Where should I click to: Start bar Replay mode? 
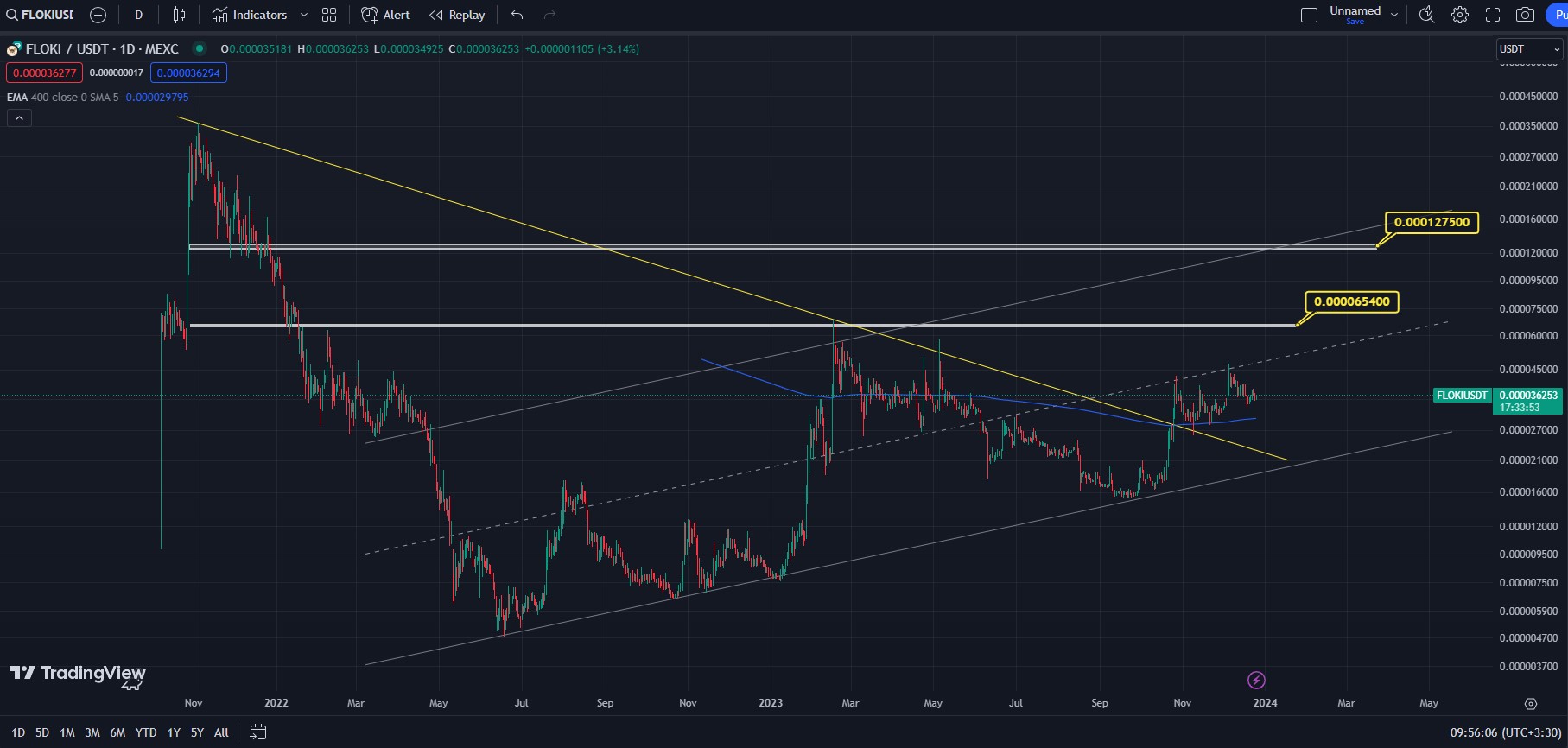(x=457, y=15)
